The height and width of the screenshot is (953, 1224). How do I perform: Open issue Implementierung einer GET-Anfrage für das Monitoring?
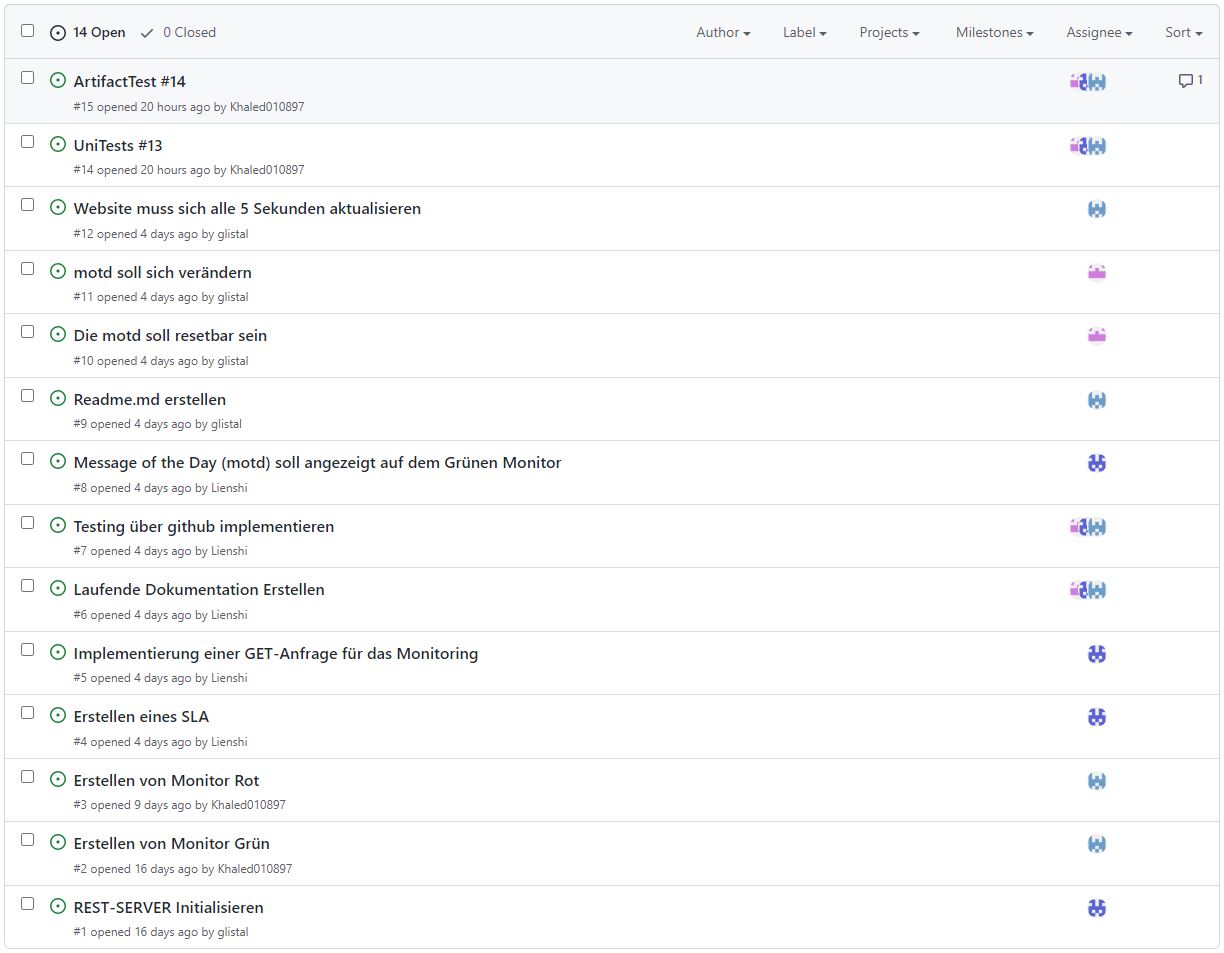(x=276, y=654)
